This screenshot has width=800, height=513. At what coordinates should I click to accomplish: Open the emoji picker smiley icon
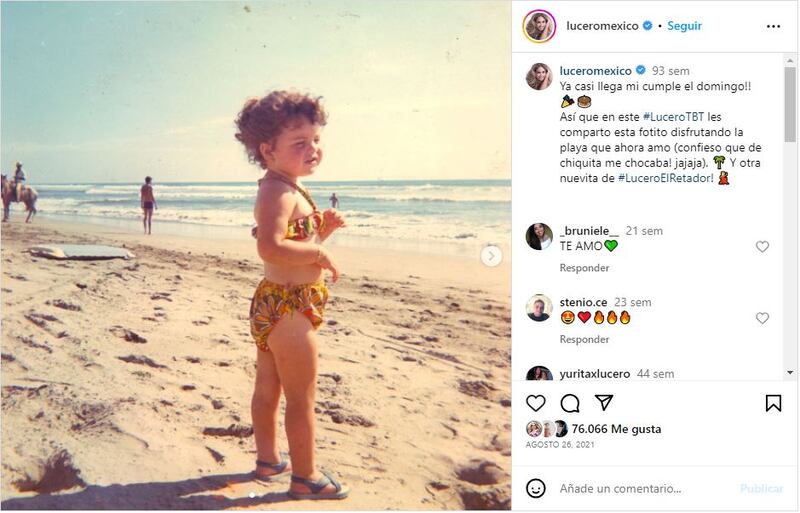coord(537,488)
